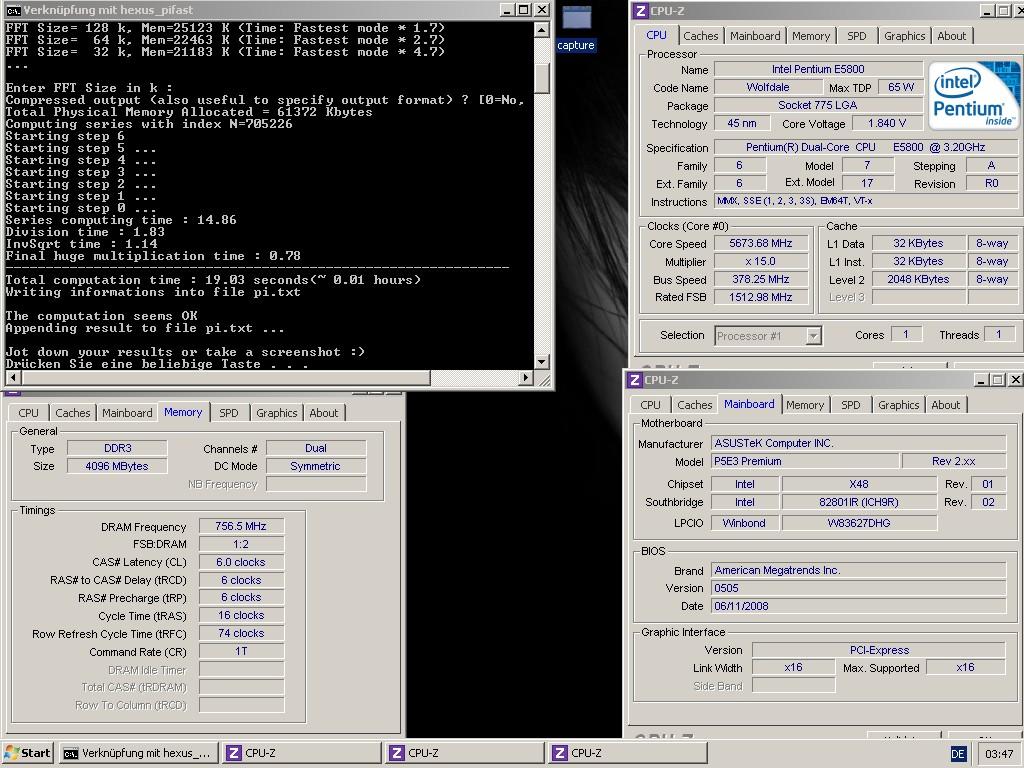Click the console scroll left arrow
Viewport: 1024px width, 768px height.
[12, 377]
